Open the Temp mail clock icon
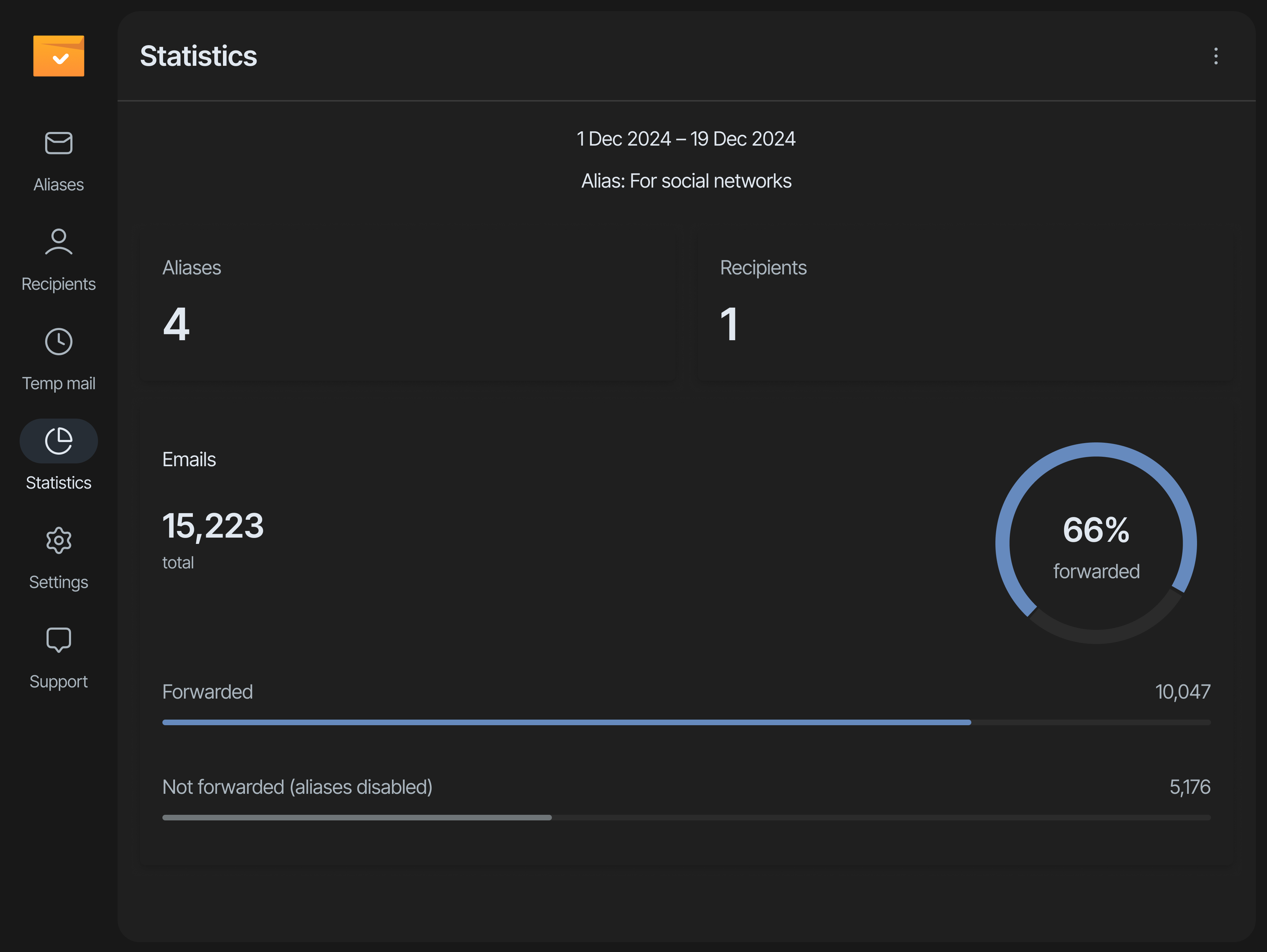 (x=58, y=341)
